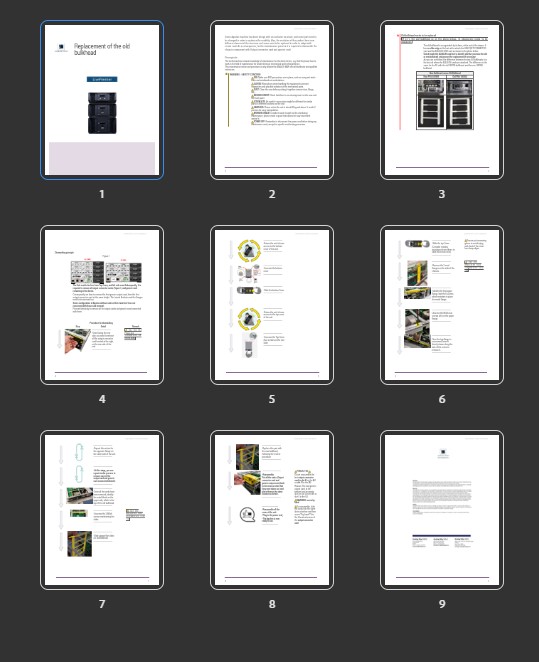Click the page number 3 label
Screen dimensions: 539x662
442,194
